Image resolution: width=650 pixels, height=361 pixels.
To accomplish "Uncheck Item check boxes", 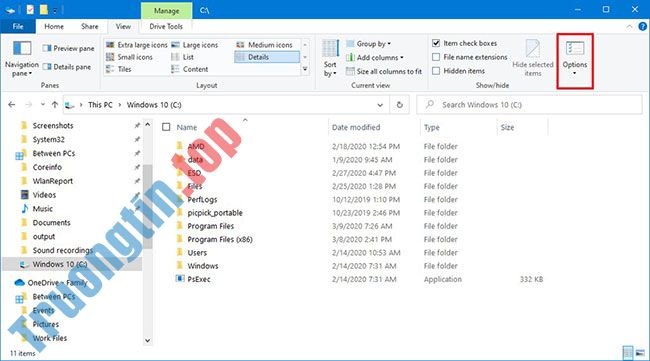I will 436,43.
